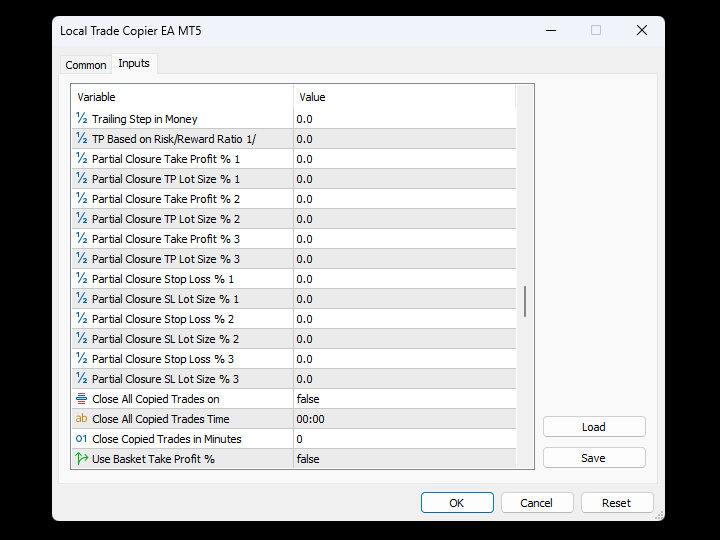Click the icon beside Partial Closure Stop Loss % 1
This screenshot has width=720, height=540.
pos(82,278)
